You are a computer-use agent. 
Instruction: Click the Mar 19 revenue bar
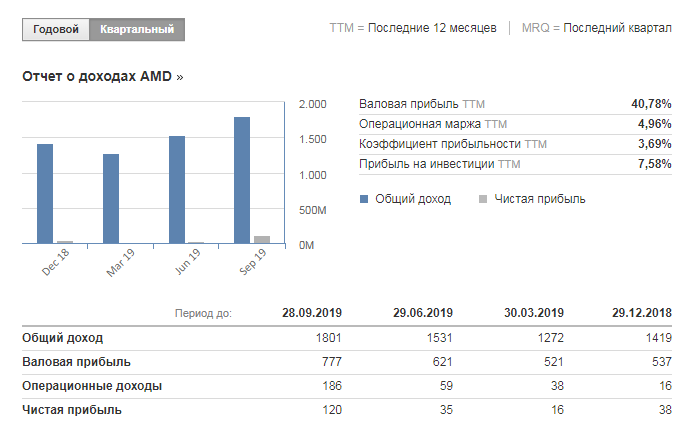click(x=111, y=199)
